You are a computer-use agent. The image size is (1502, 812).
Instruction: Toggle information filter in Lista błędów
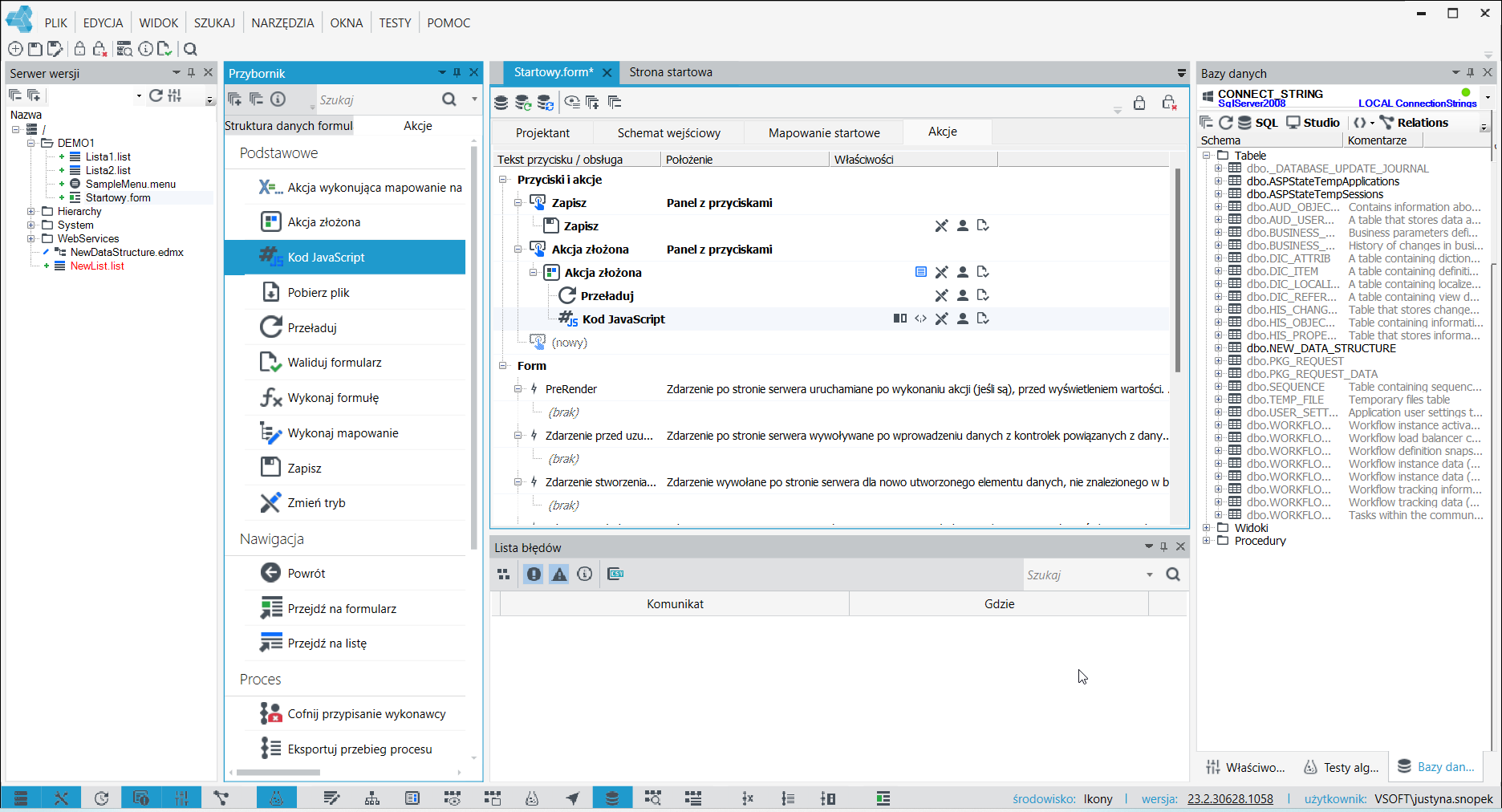coord(585,574)
